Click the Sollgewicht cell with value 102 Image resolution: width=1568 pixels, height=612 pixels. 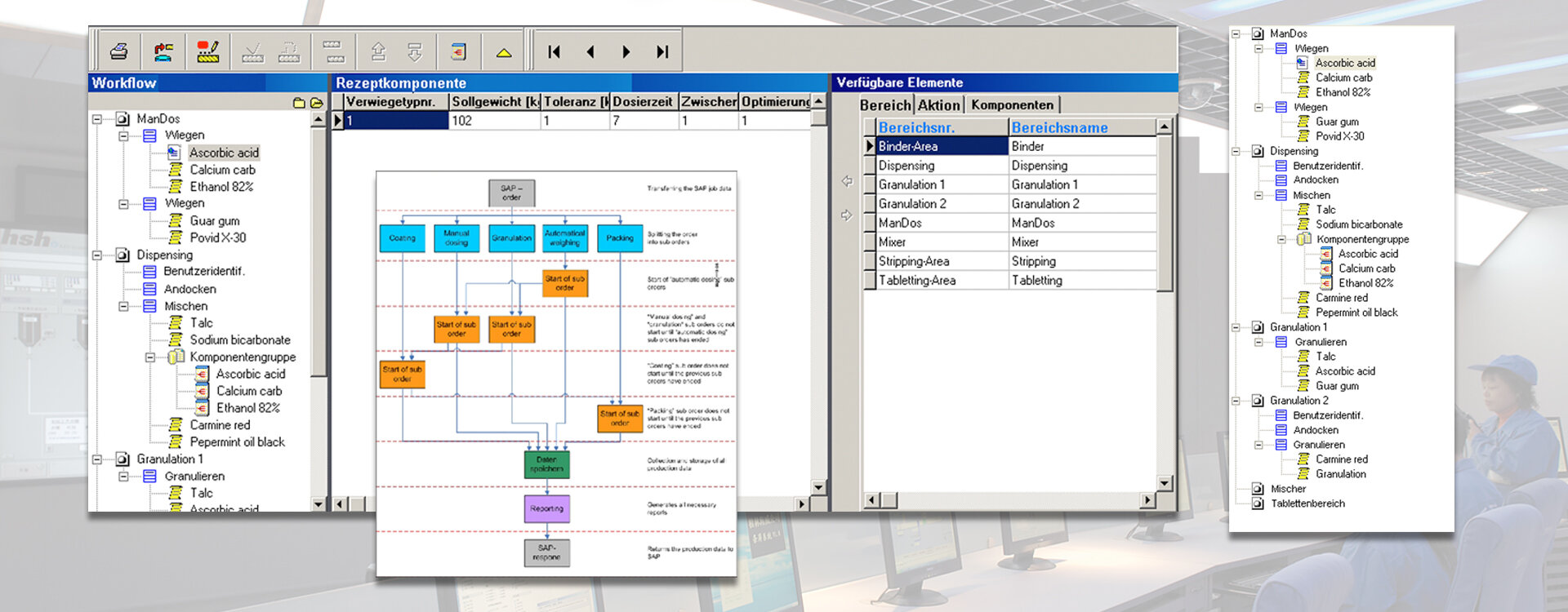[495, 121]
